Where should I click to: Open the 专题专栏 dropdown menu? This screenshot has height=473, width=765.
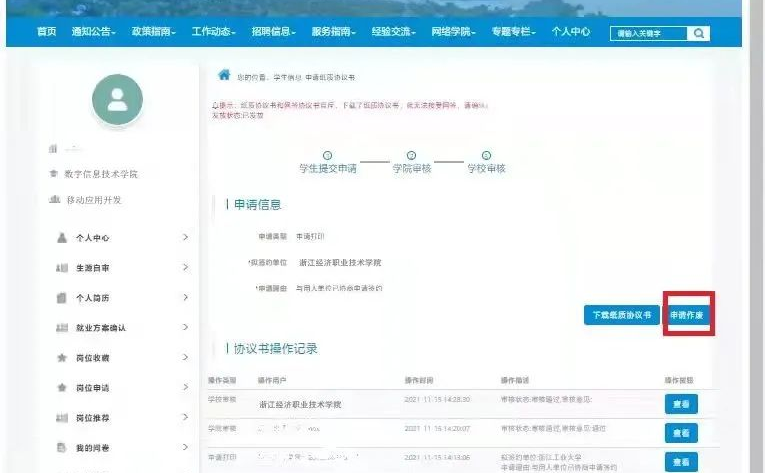pos(514,32)
